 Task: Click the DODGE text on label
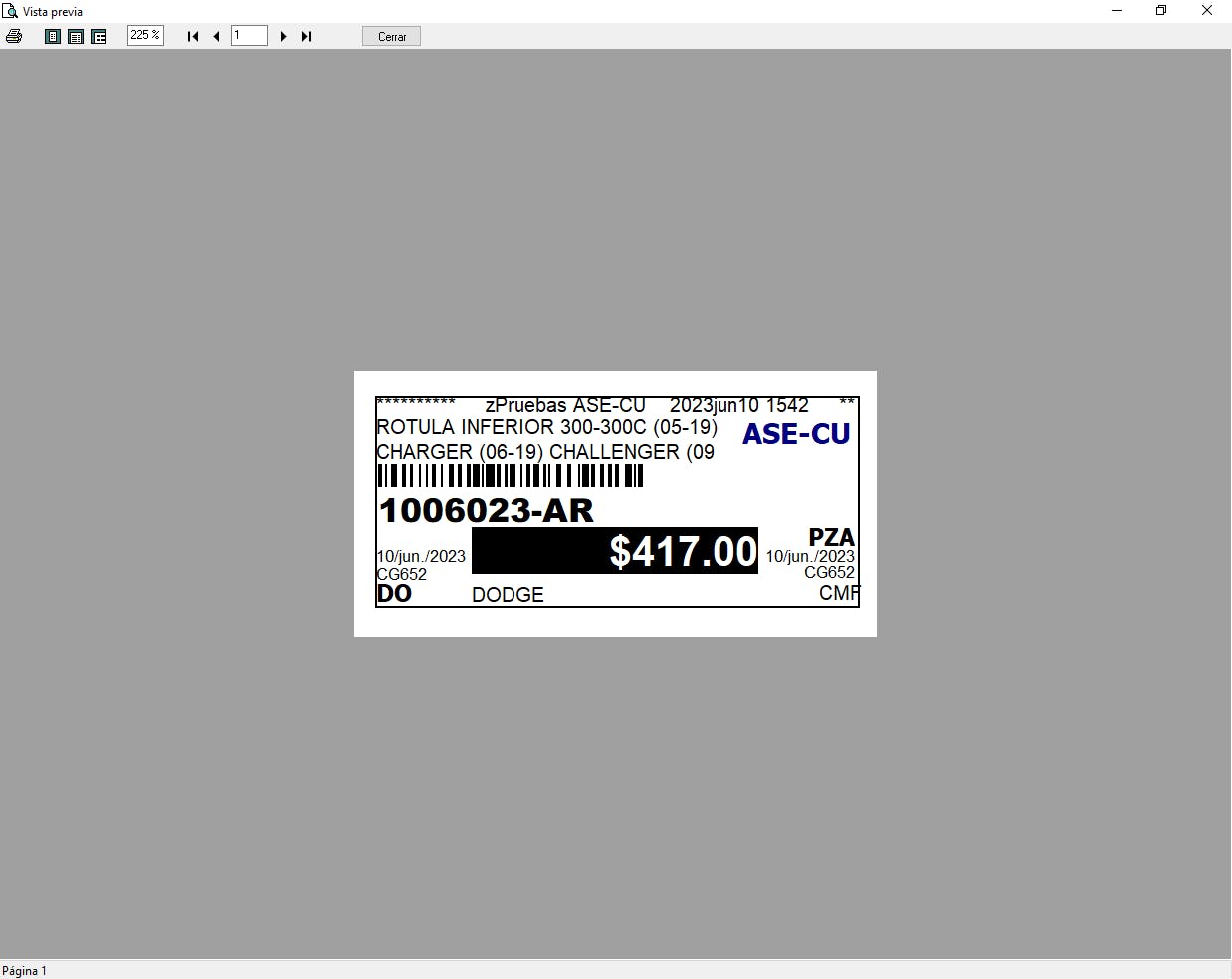[x=508, y=595]
